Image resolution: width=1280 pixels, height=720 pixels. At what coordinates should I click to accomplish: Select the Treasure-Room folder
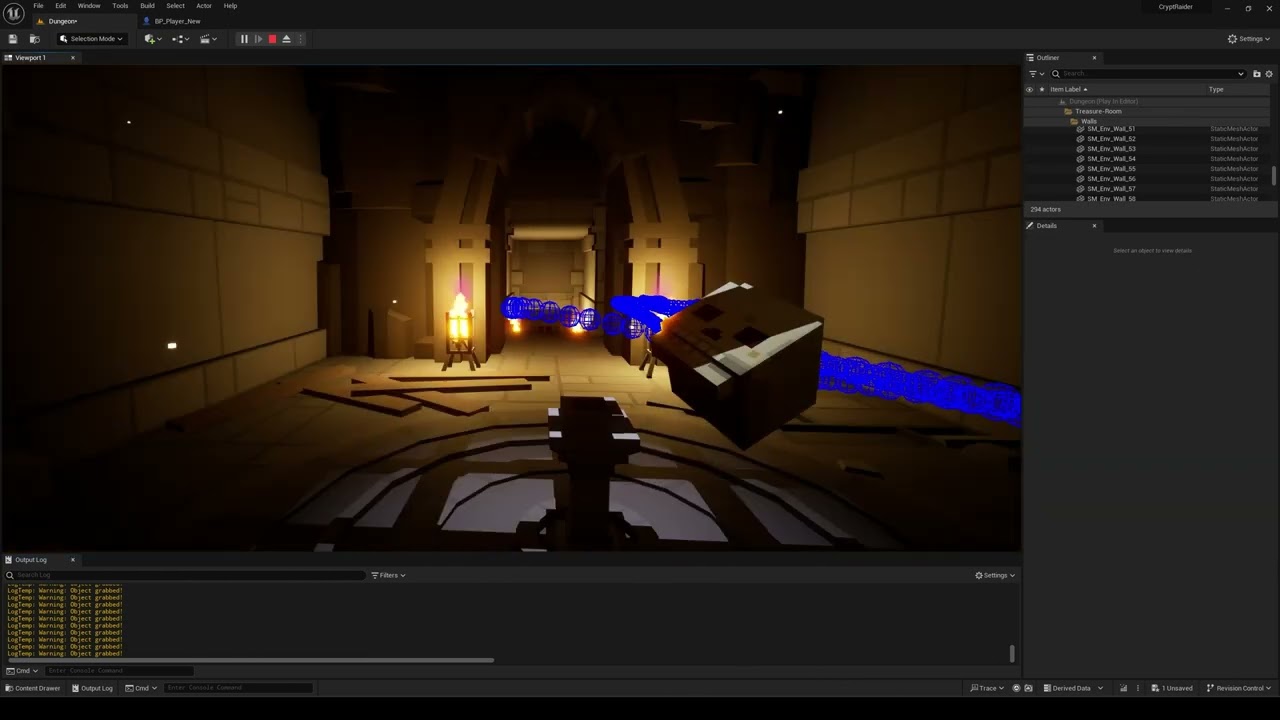(1098, 111)
